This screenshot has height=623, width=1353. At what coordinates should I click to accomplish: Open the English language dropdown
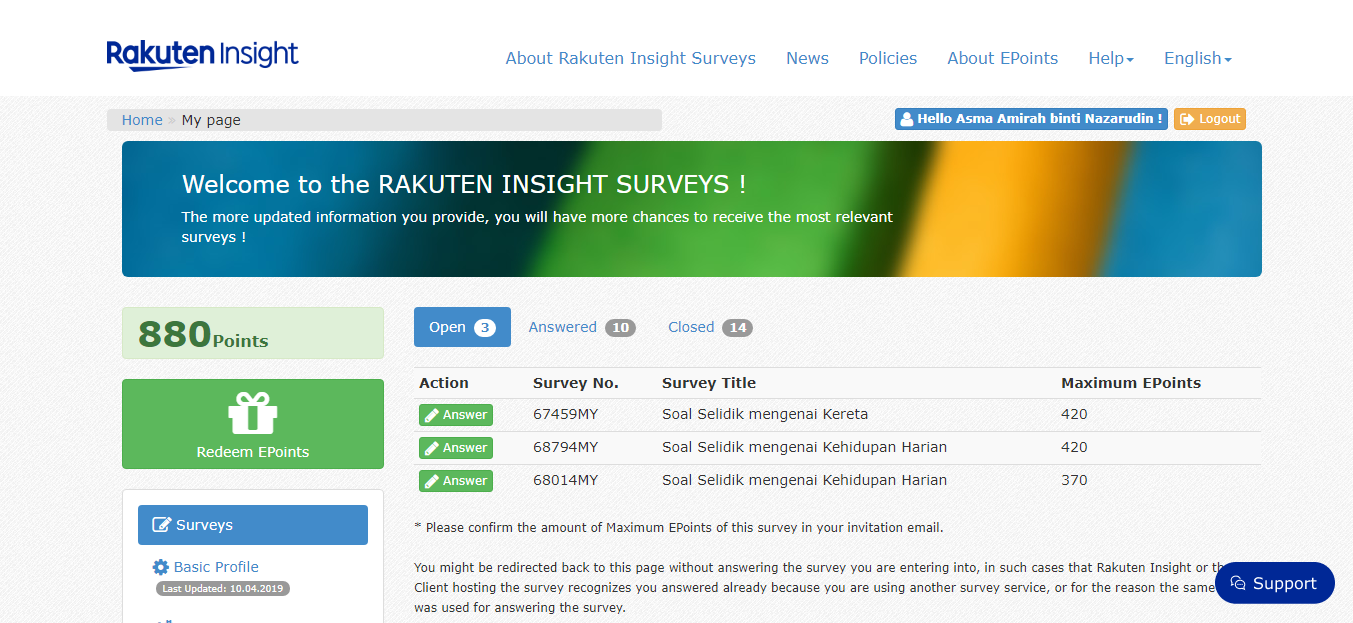1198,58
